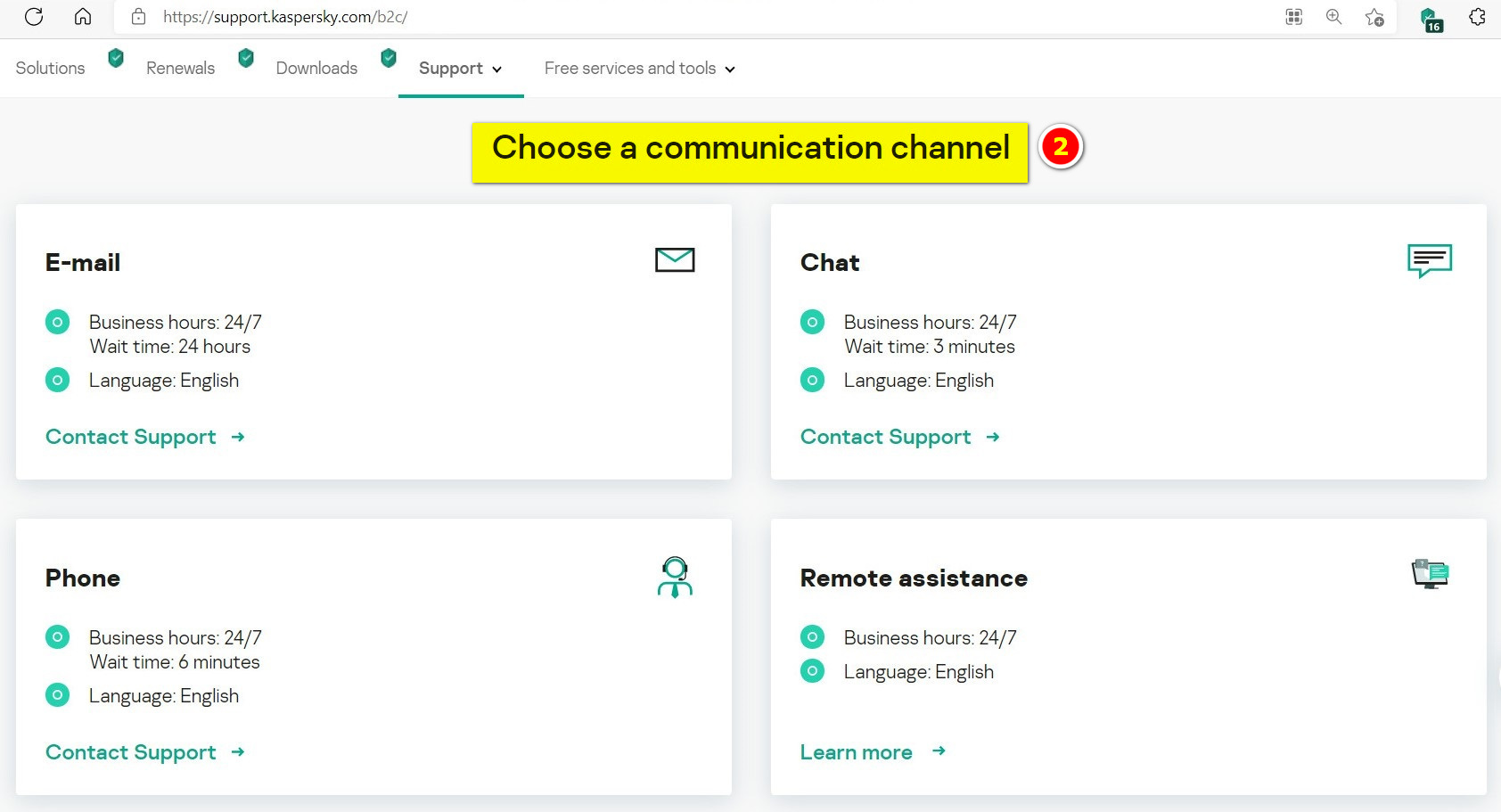This screenshot has height=812, width=1501.
Task: Click the browser zoom magnifier icon
Action: 1333,17
